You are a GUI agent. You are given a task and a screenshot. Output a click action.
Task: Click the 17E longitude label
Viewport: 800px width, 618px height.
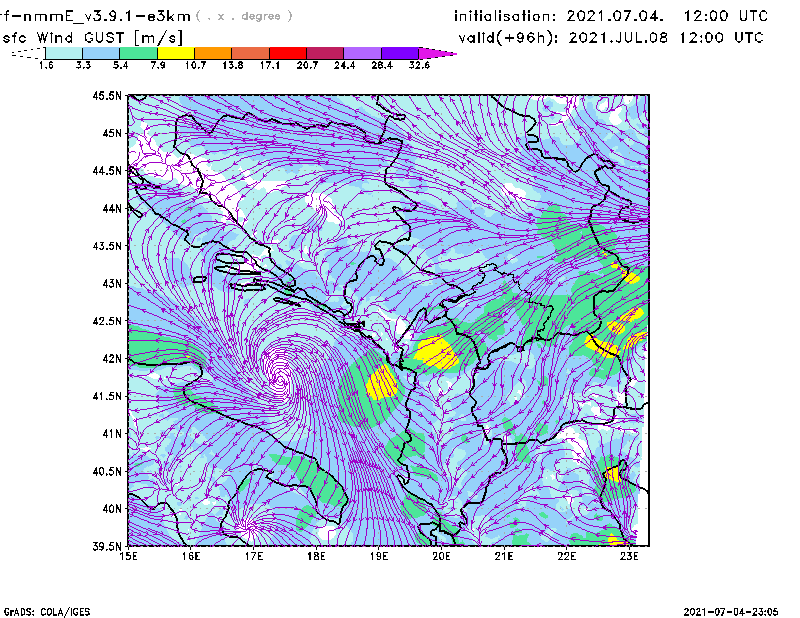[254, 556]
